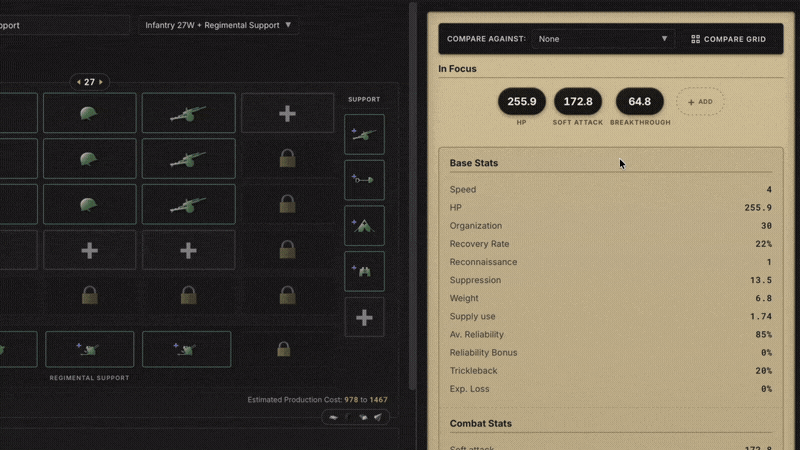The image size is (800, 450).
Task: Open the recon binoculars support slot
Action: [364, 271]
